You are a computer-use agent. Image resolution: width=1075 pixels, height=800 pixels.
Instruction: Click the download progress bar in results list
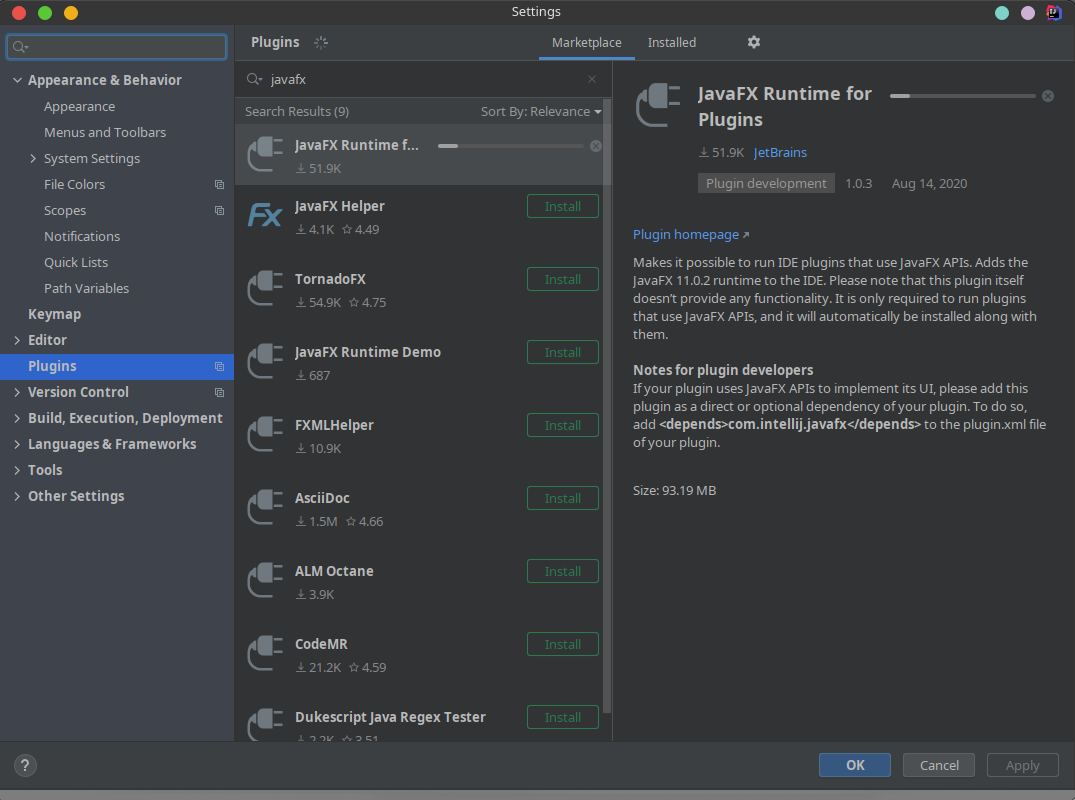(x=511, y=146)
